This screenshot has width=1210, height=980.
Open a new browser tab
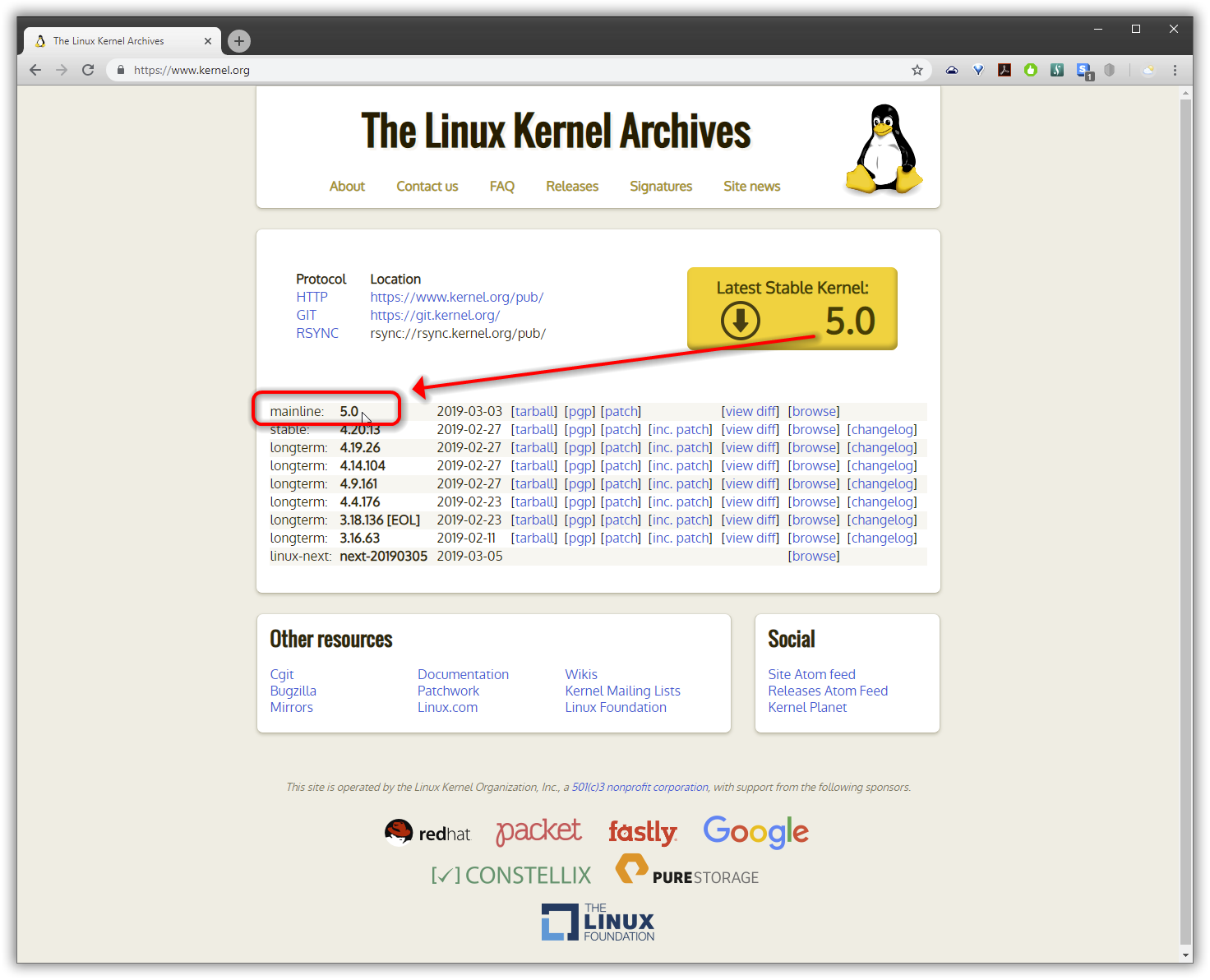[x=239, y=40]
